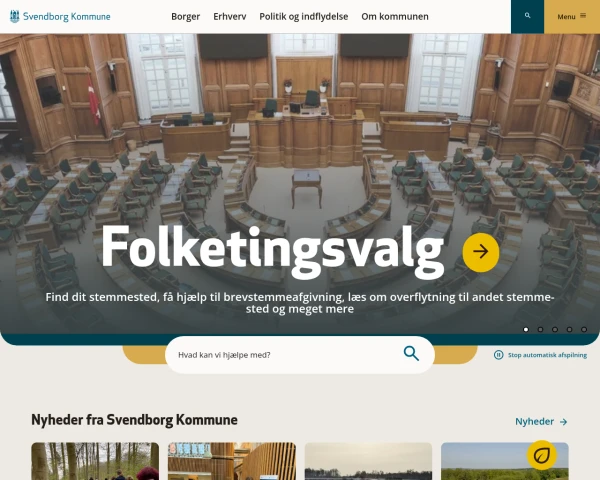Focus the 'Hvad kan vi hjælpe med?' search field
The height and width of the screenshot is (480, 600).
(x=287, y=355)
